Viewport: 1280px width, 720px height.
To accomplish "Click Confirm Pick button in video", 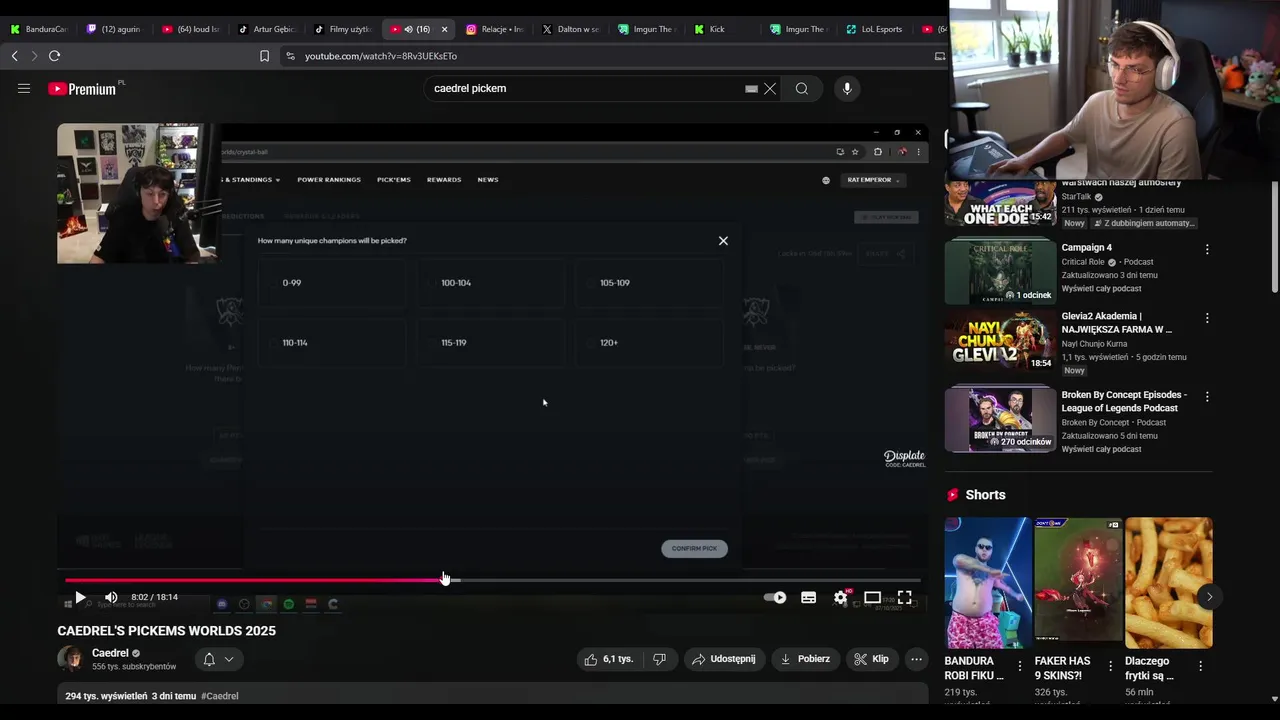I will pos(694,548).
